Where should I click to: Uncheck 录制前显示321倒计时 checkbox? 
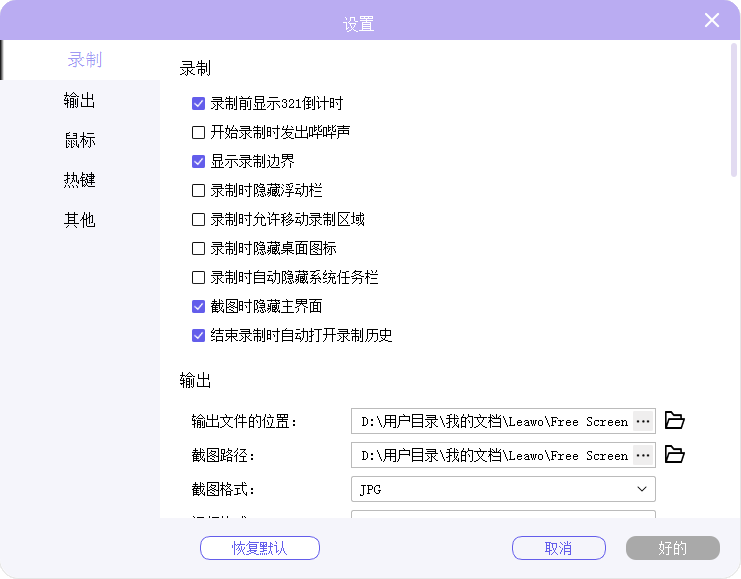pyautogui.click(x=198, y=103)
